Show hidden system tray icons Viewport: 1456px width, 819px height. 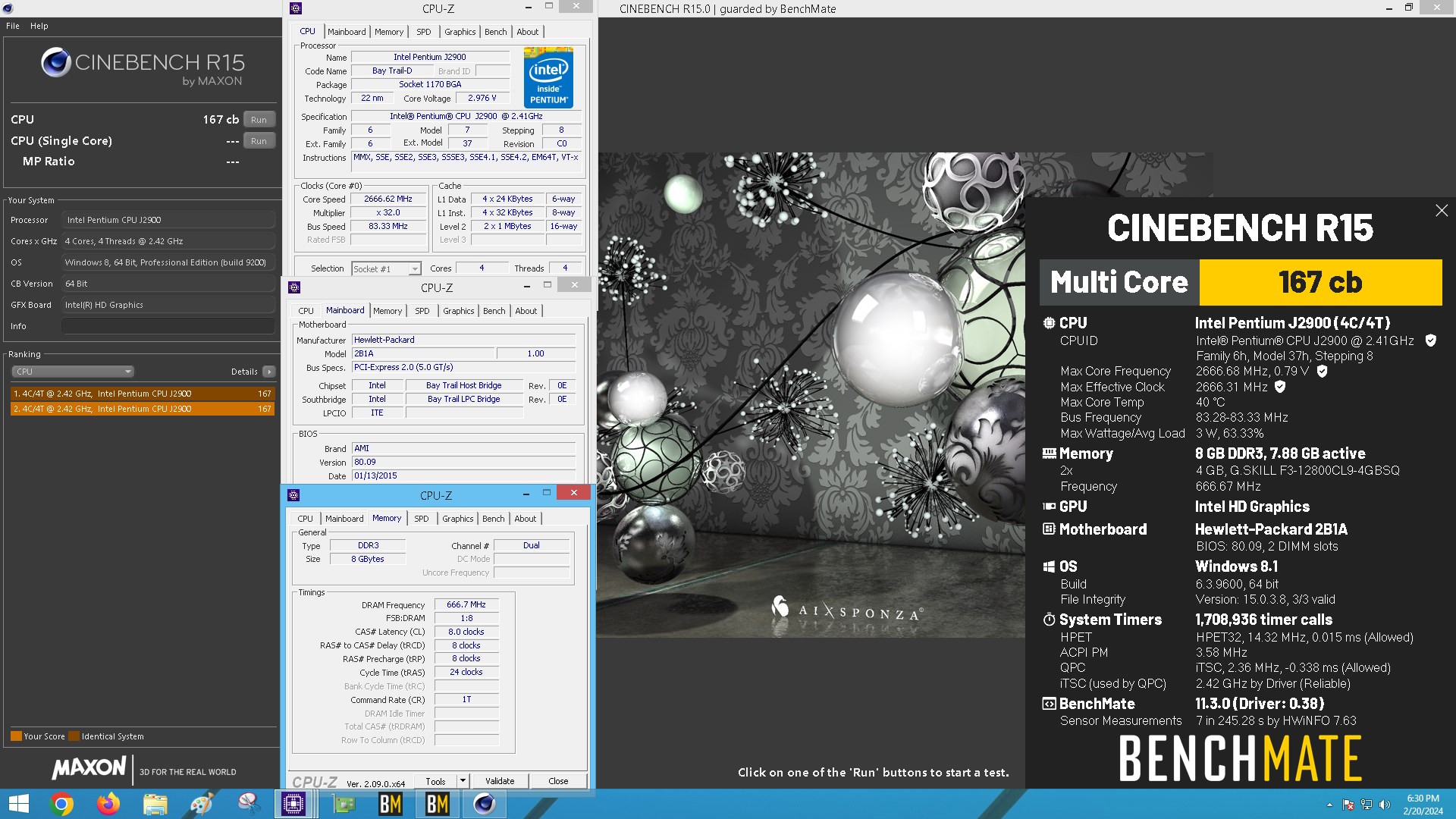click(x=1329, y=805)
